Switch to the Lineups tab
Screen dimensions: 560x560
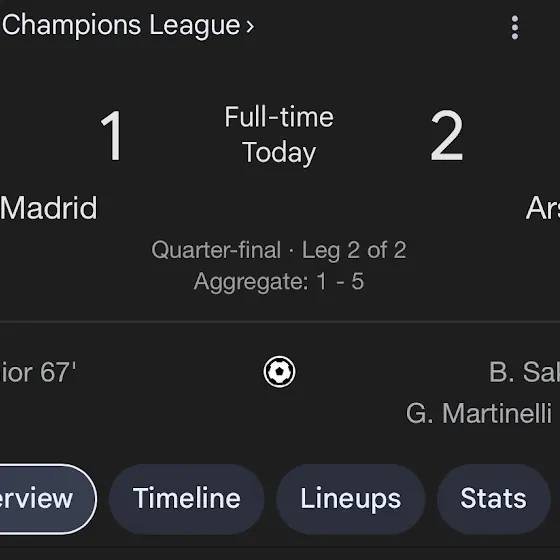(x=351, y=499)
